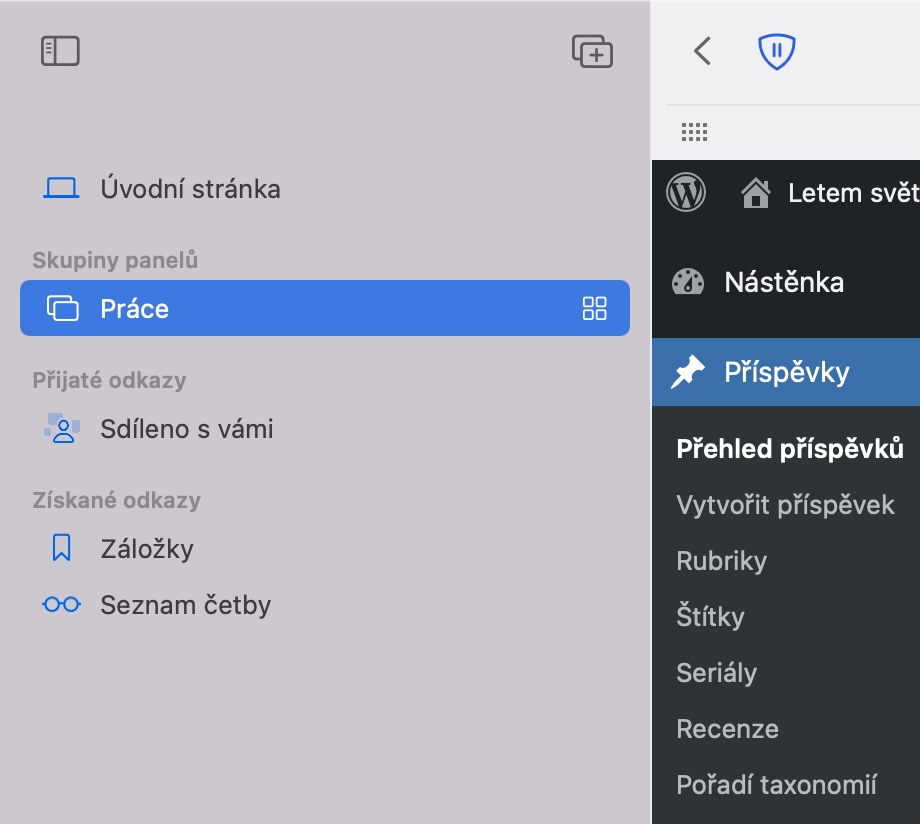
Task: Open Pořadí taxonomií page
Action: [776, 785]
